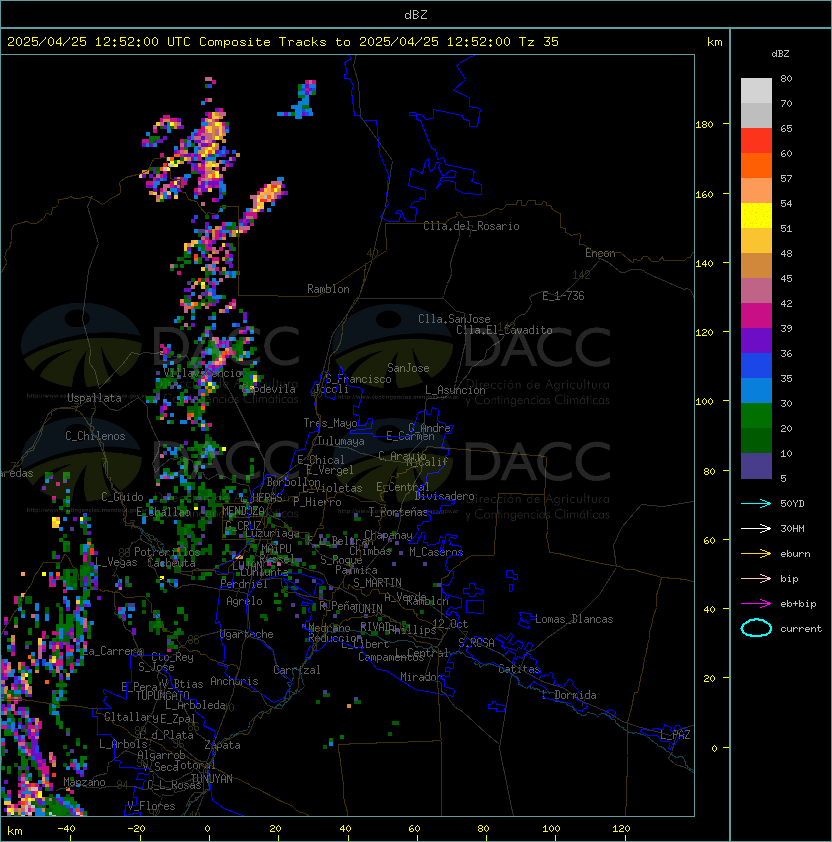Image resolution: width=832 pixels, height=842 pixels.
Task: Click the Tulumaya label
Action: [x=341, y=441]
